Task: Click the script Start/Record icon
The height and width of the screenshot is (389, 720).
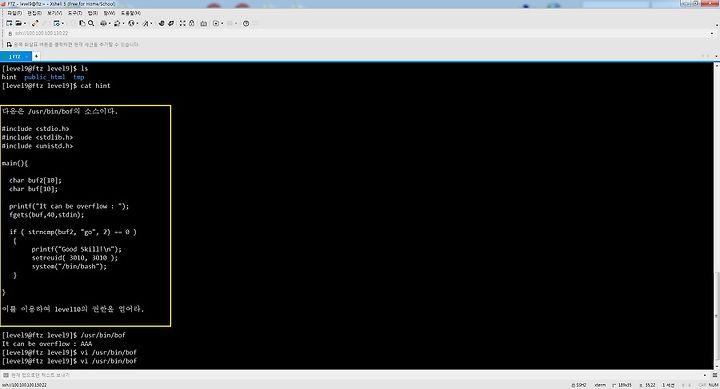Action: [x=216, y=23]
